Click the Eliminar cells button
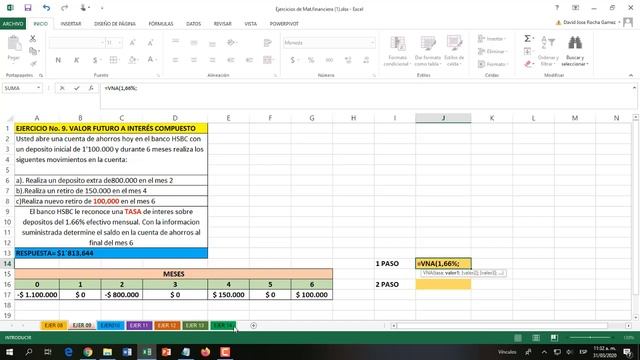 coord(493,51)
